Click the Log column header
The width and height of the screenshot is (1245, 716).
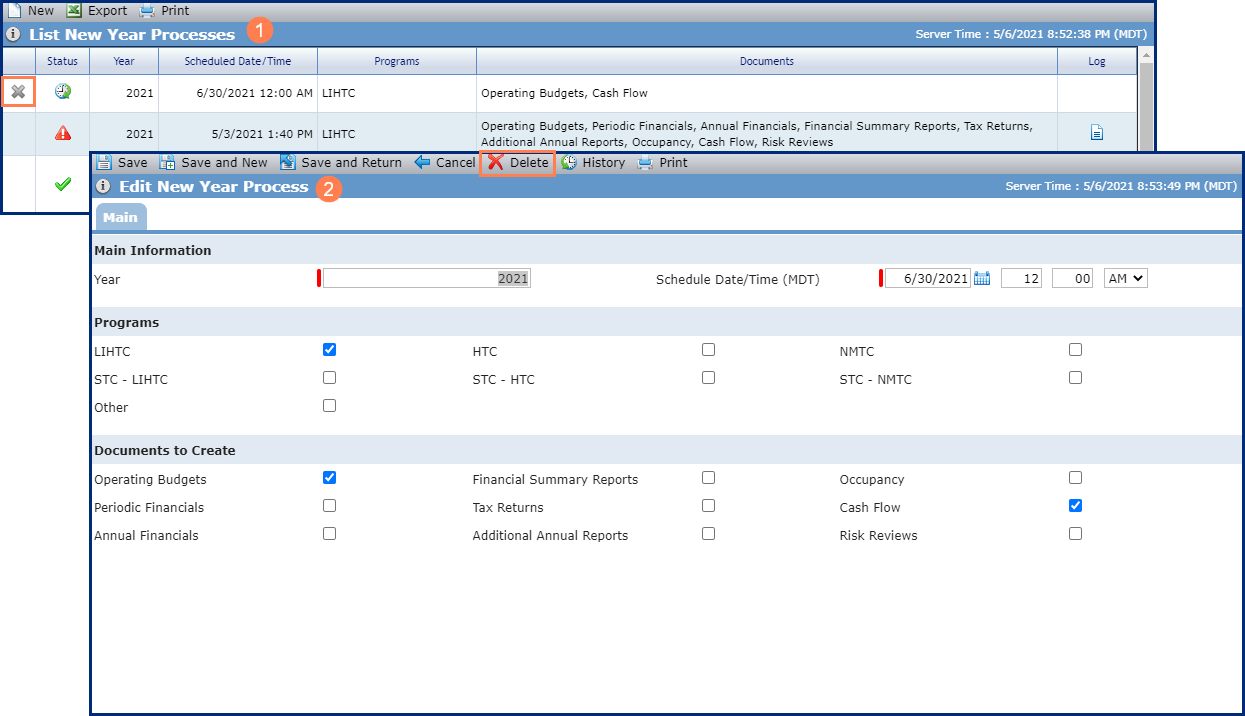pos(1097,61)
